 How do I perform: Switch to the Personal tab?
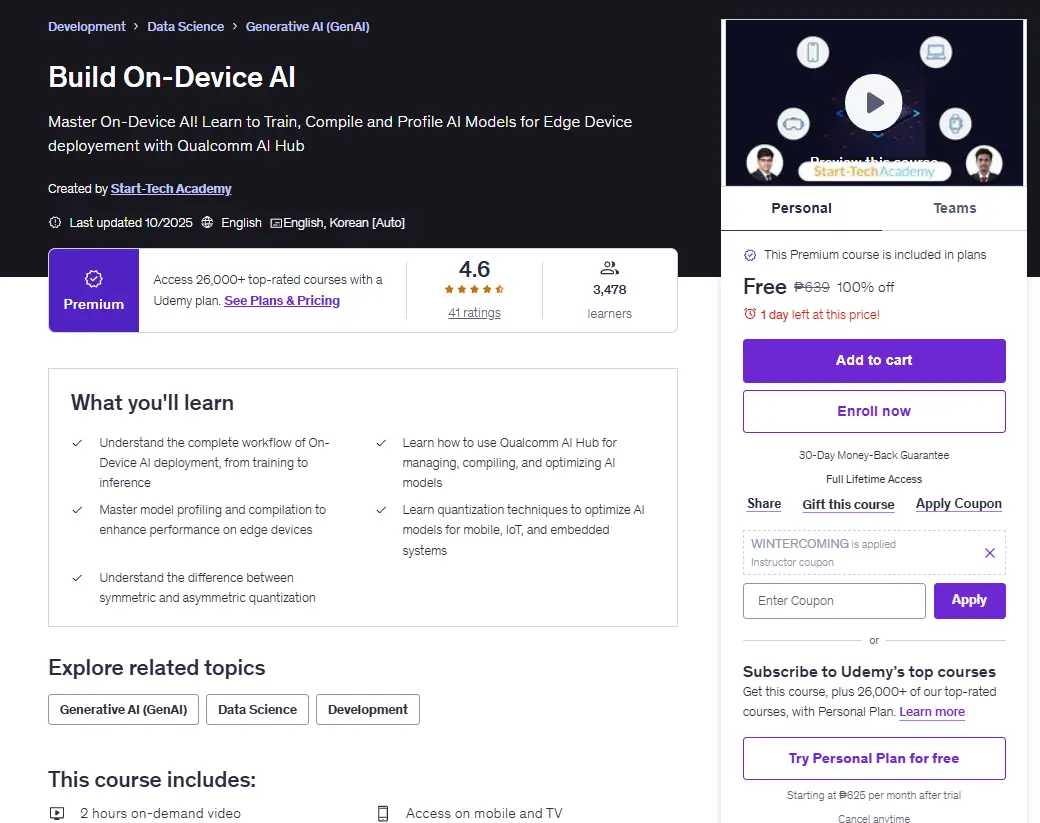(x=801, y=208)
